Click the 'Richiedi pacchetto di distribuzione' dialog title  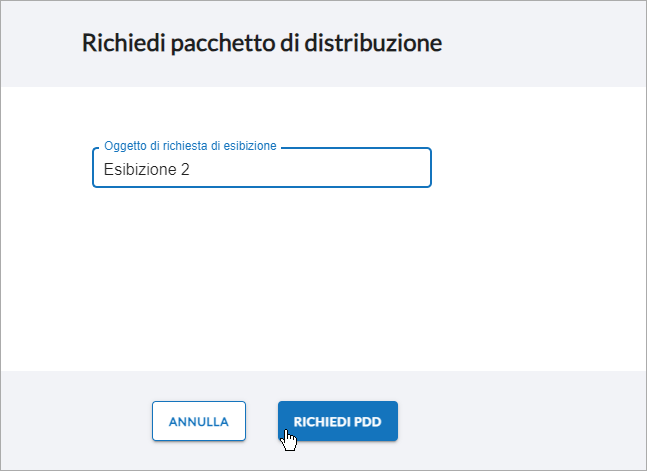coord(262,43)
